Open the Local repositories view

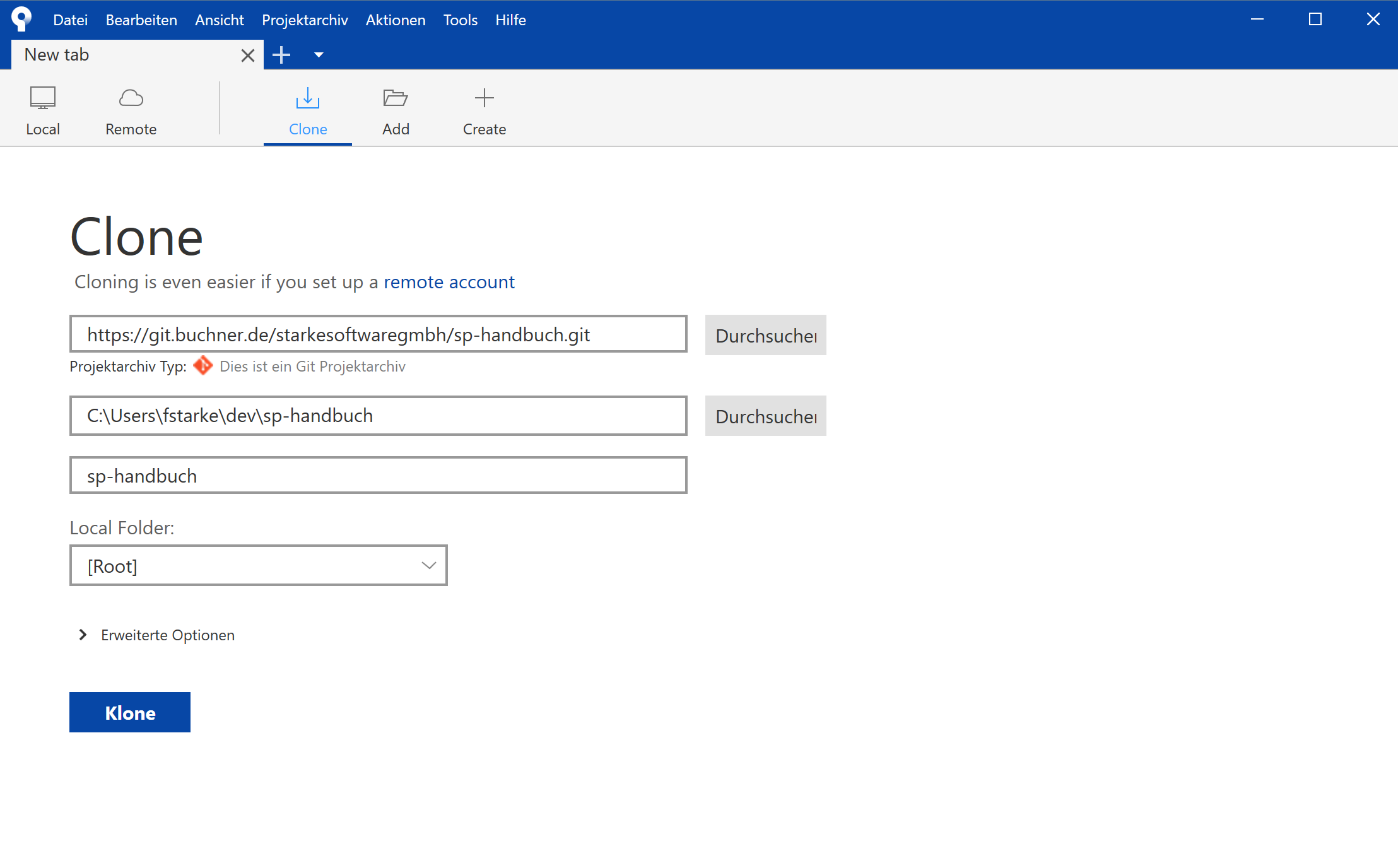(43, 110)
